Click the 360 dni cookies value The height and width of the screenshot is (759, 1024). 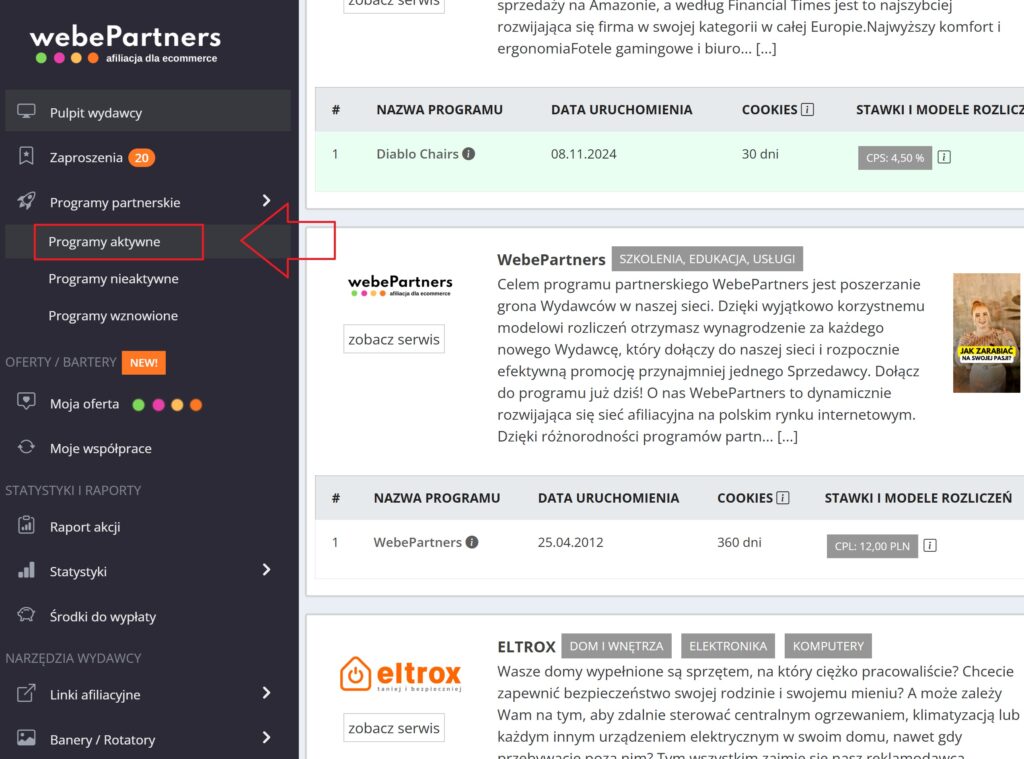(x=739, y=542)
